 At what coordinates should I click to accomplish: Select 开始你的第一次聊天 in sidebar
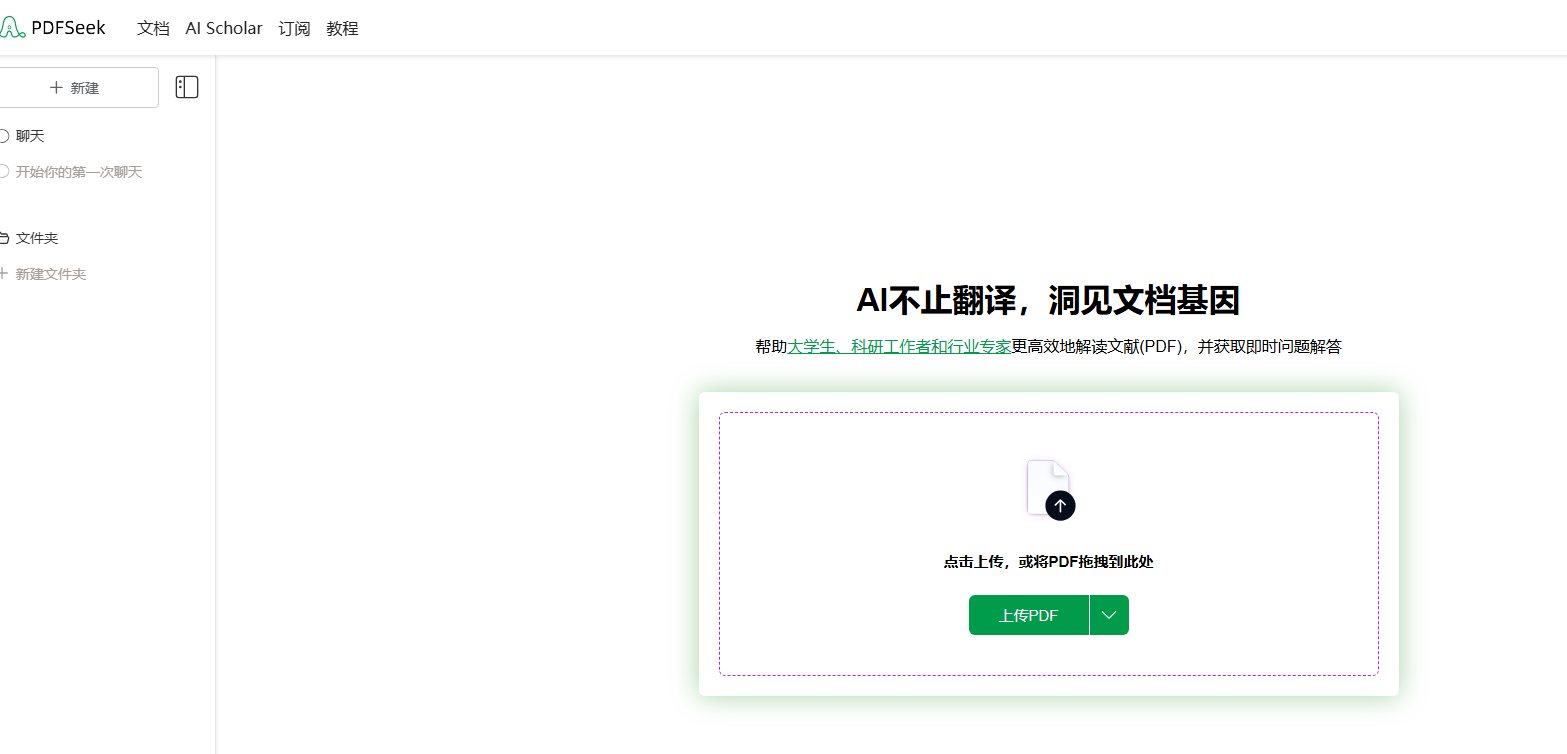point(79,172)
